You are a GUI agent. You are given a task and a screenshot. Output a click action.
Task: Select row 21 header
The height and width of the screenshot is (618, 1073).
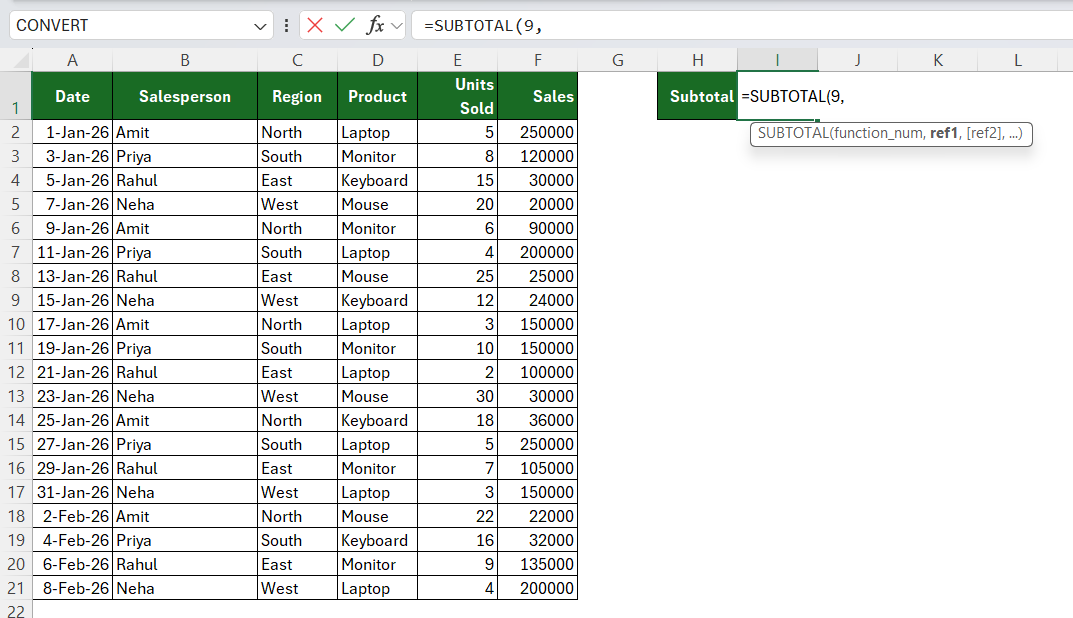(x=16, y=589)
